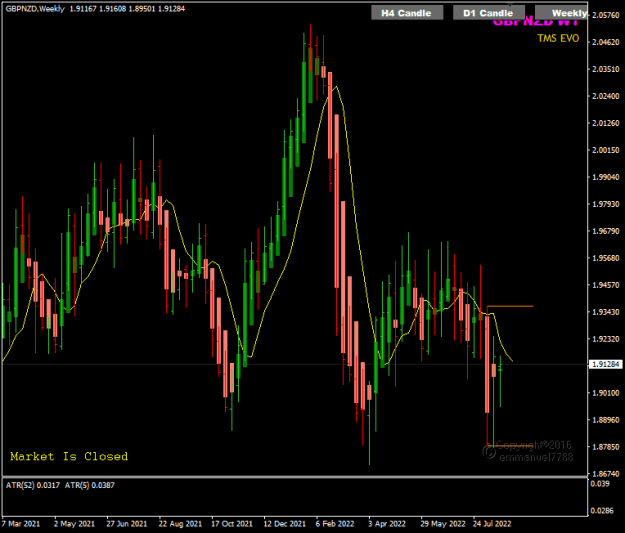This screenshot has height=533, width=625.
Task: Click the 1.93430 price scale label
Action: 606,312
